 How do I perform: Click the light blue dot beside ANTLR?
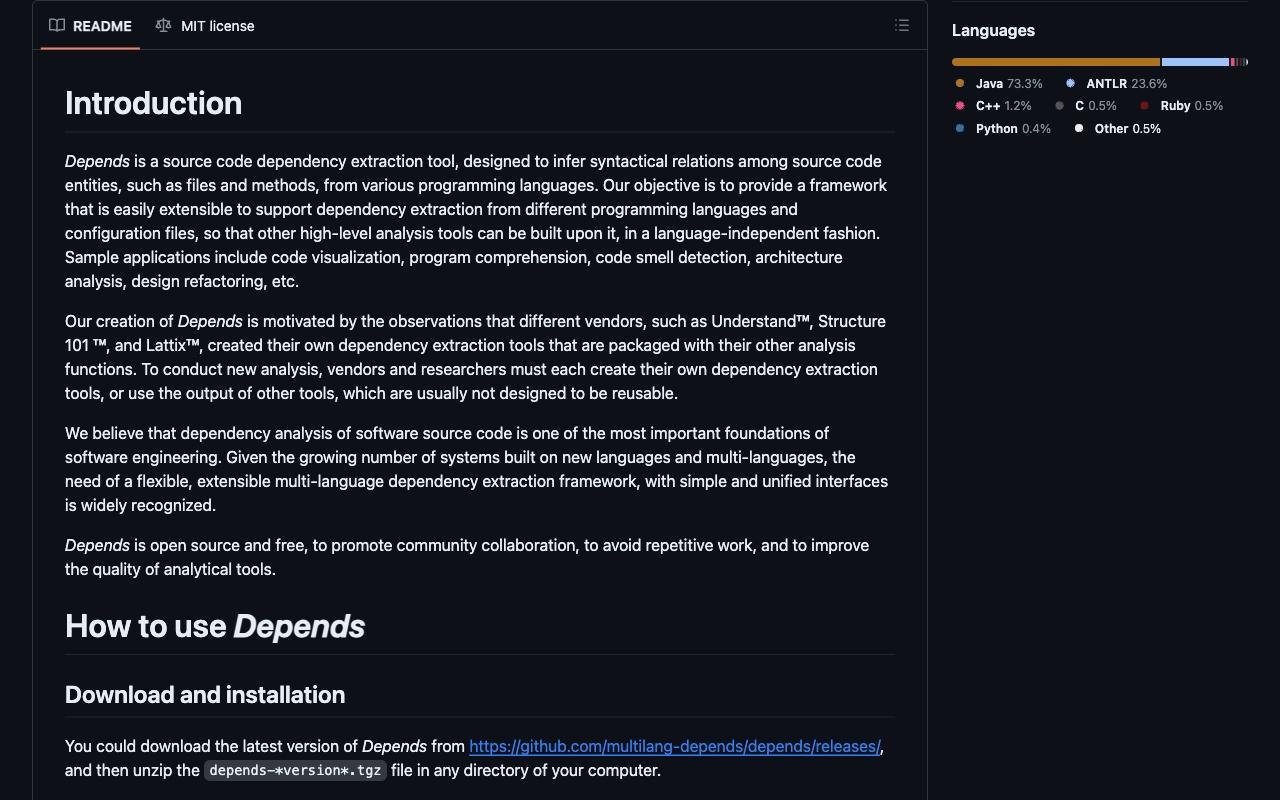click(1070, 83)
